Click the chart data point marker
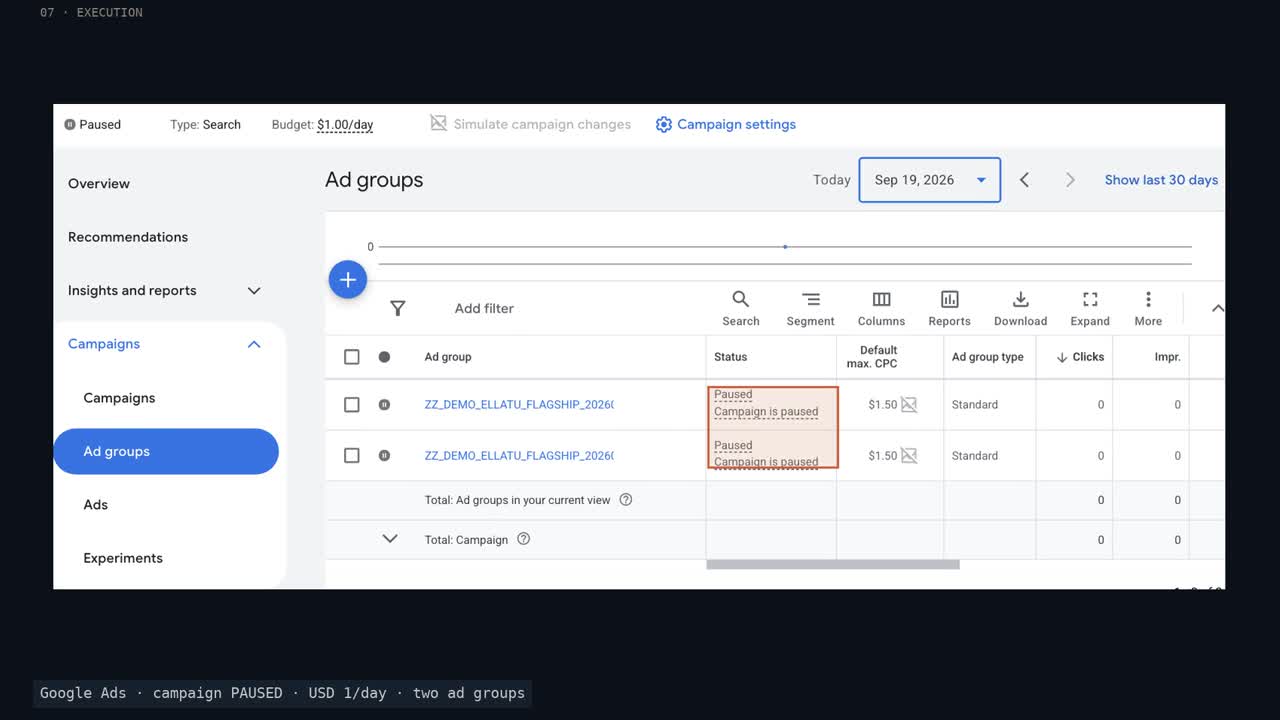Screen dimensions: 1280x720 pyautogui.click(x=785, y=246)
